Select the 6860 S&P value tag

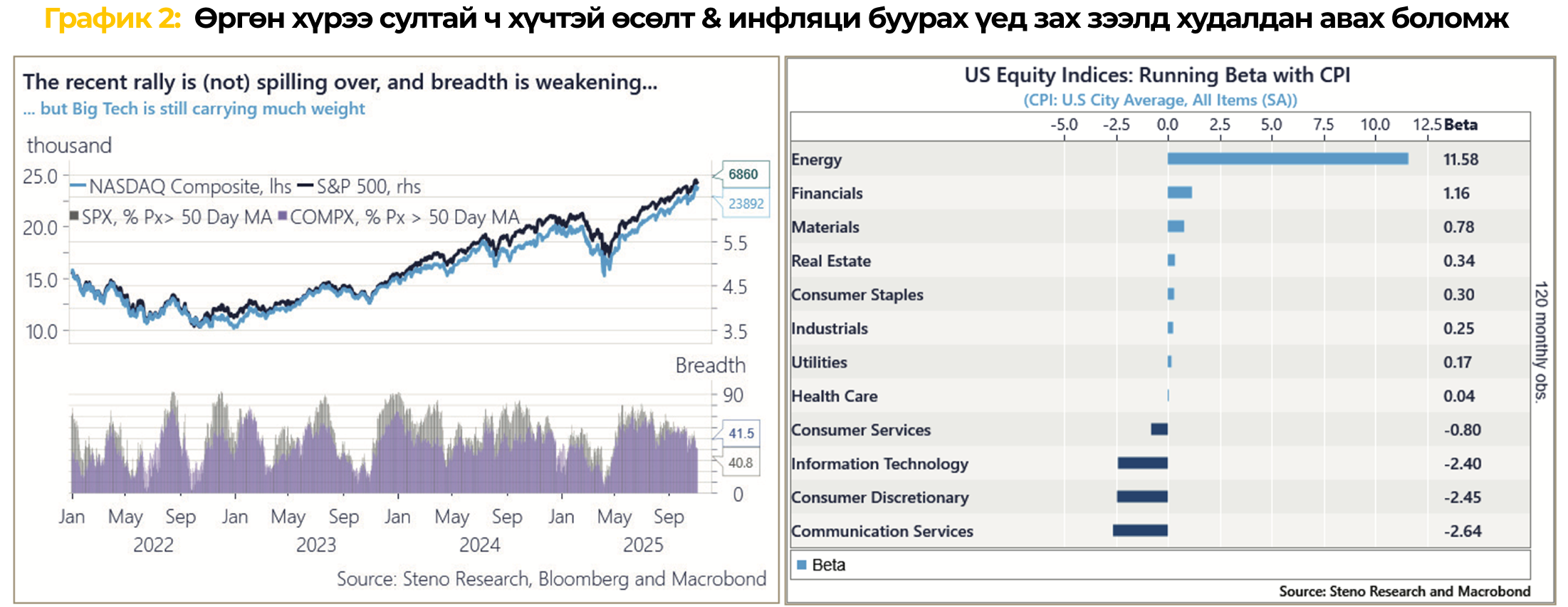click(x=743, y=175)
